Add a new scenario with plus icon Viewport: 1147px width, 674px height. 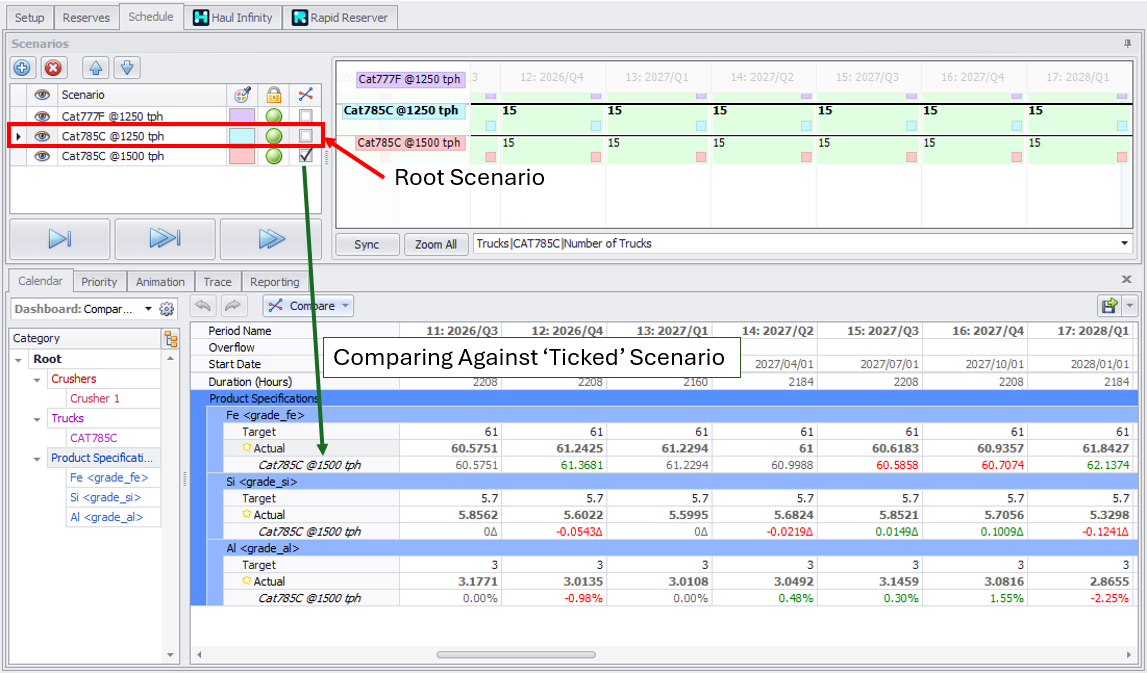[23, 68]
